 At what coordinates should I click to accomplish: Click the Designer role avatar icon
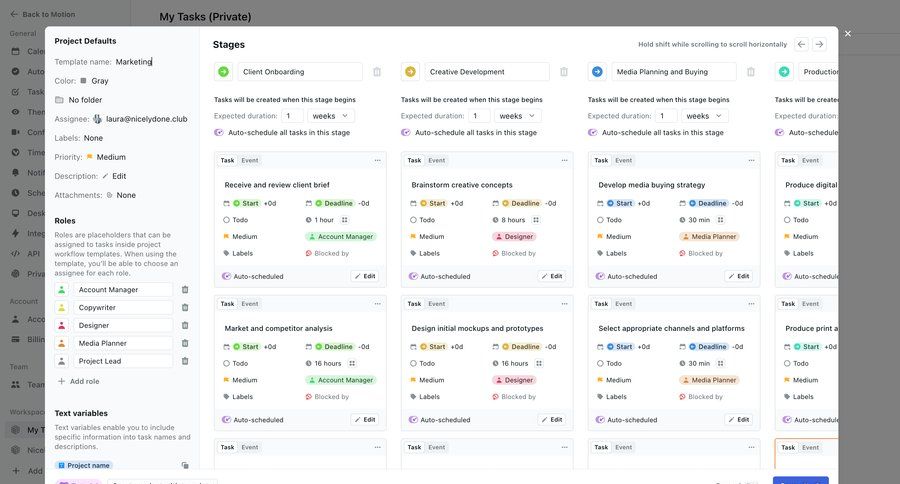62,326
